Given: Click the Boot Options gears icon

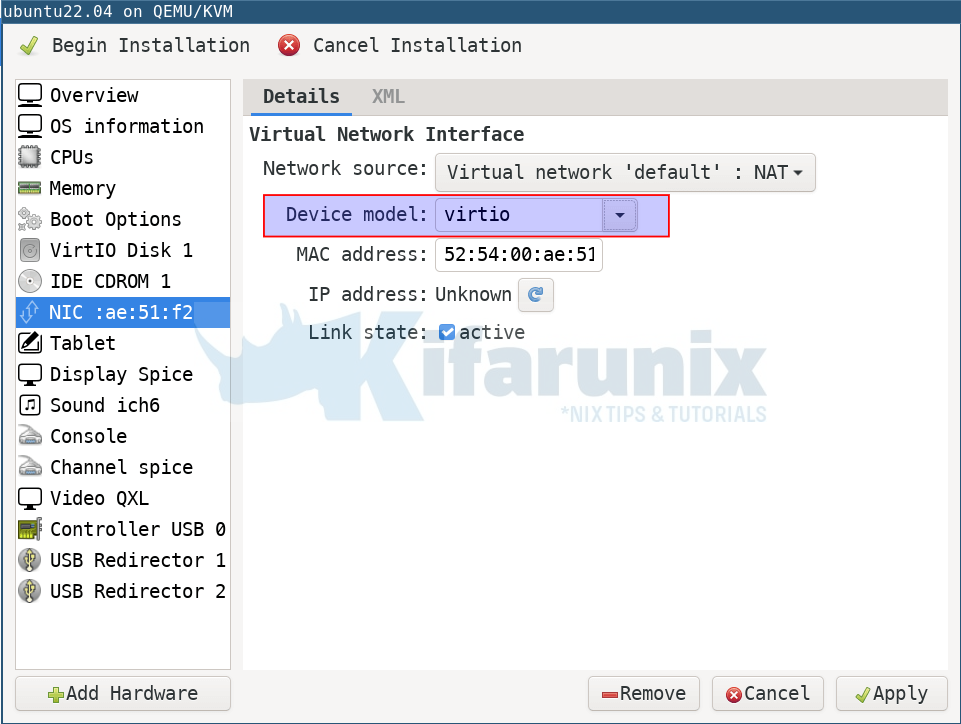Looking at the screenshot, I should tap(29, 219).
